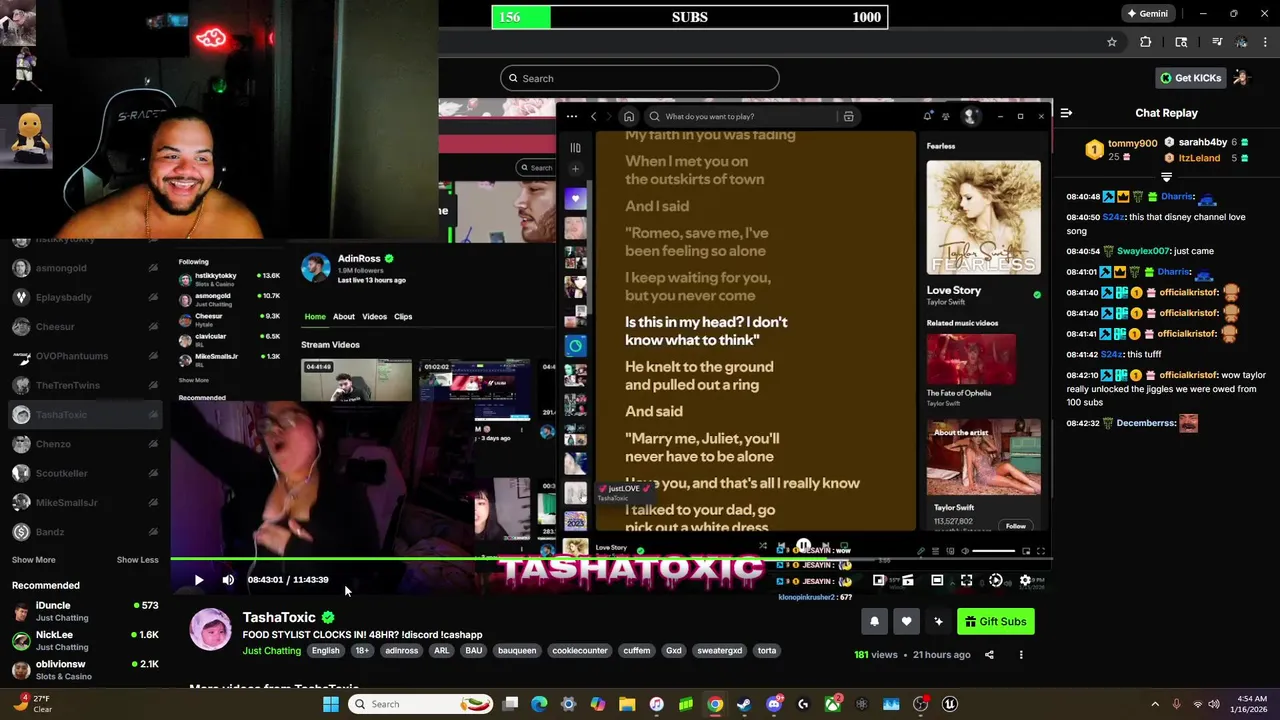Bookmark this page with the star
This screenshot has width=1280, height=720.
[x=1111, y=42]
